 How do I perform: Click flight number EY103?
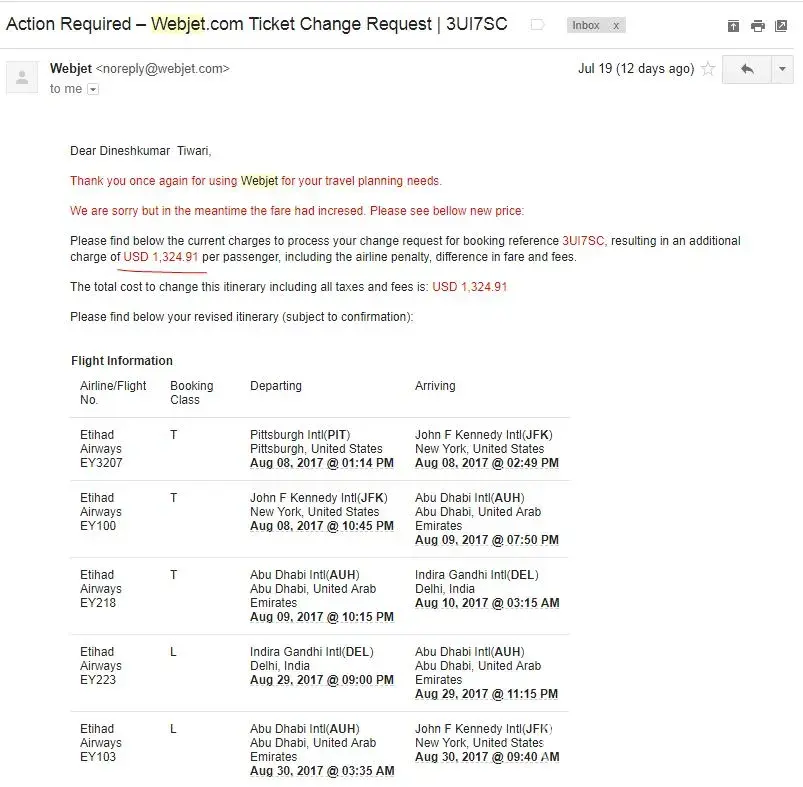pyautogui.click(x=98, y=757)
